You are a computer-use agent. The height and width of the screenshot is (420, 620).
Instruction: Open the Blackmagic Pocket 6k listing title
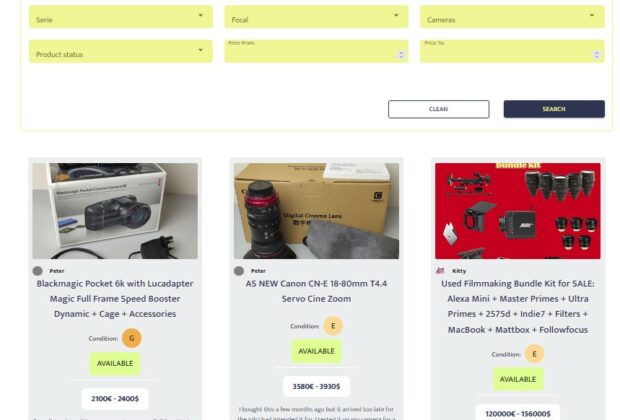[x=115, y=299]
